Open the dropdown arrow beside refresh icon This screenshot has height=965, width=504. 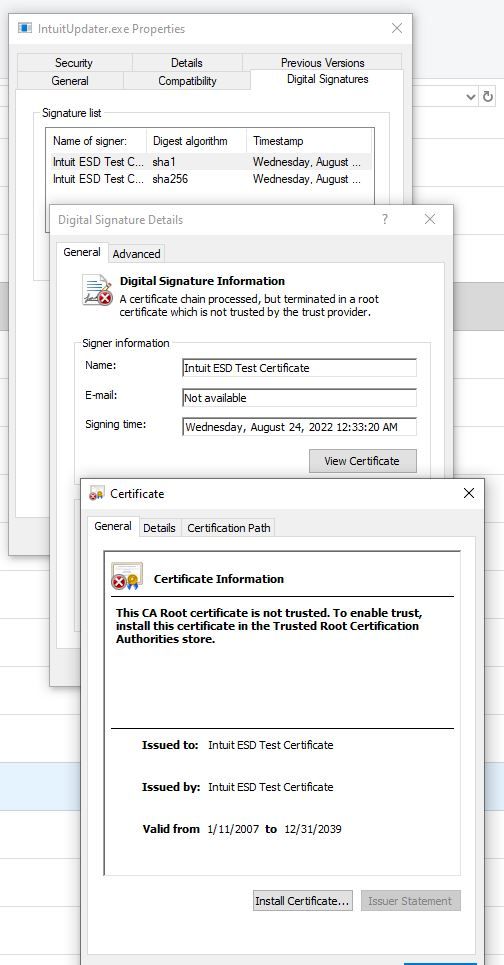471,97
